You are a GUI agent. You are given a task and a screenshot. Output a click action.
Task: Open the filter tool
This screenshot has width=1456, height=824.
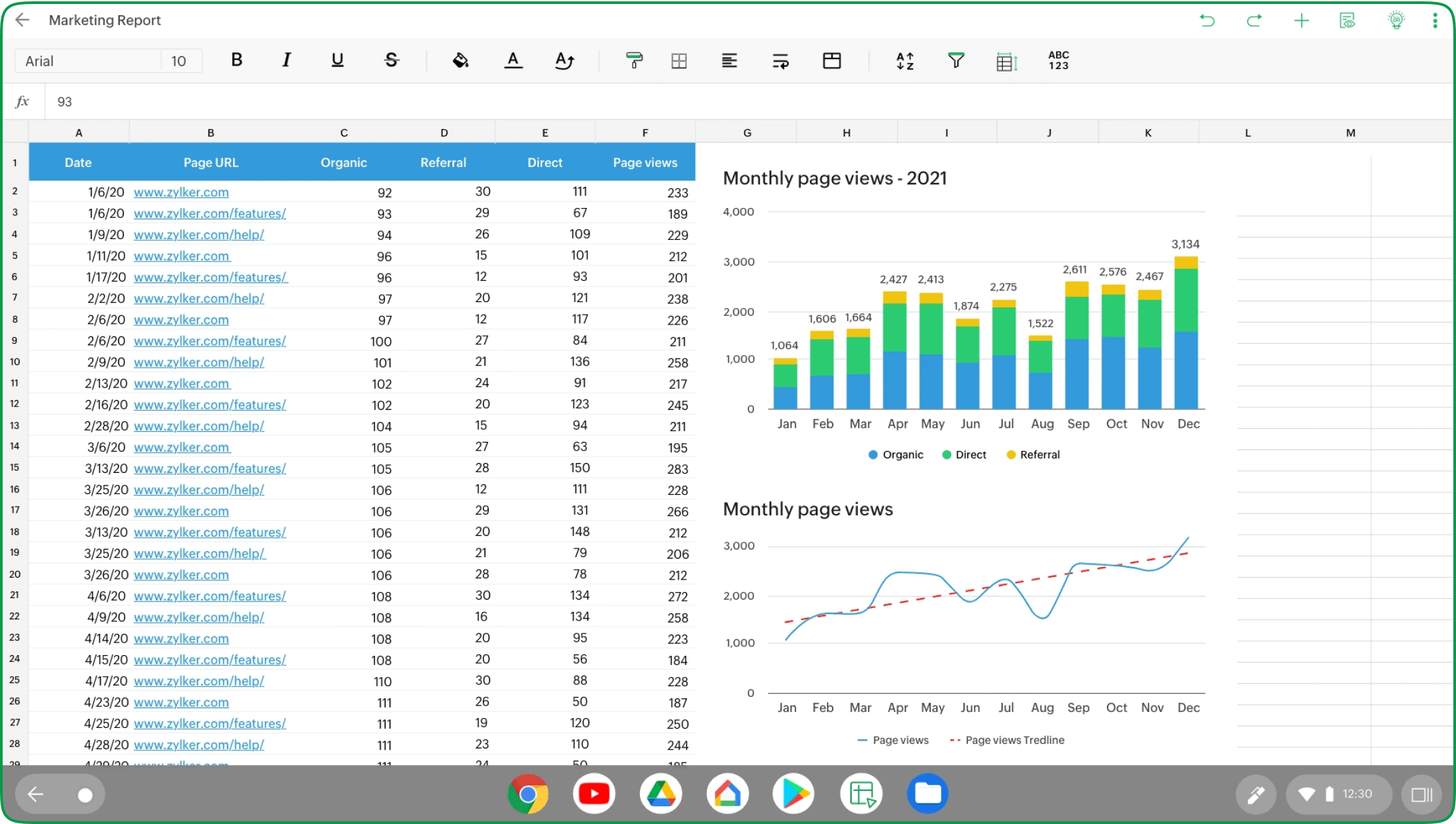pos(956,60)
